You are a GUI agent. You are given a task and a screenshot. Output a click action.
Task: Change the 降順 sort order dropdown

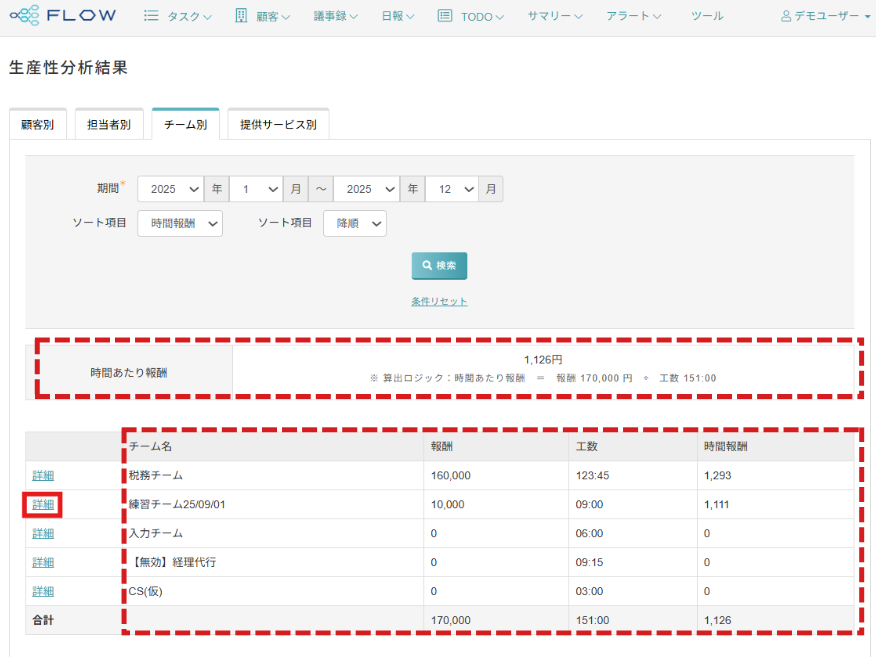click(x=355, y=224)
